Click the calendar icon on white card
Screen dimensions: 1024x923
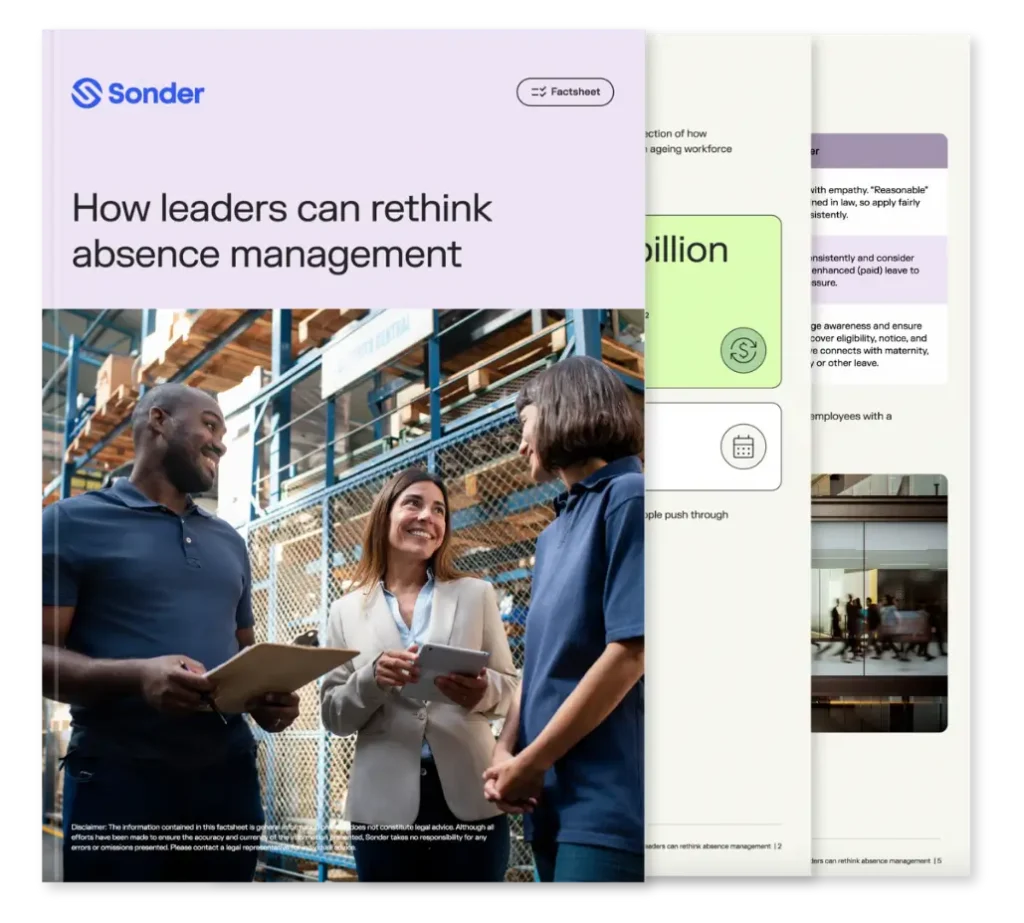tap(743, 447)
